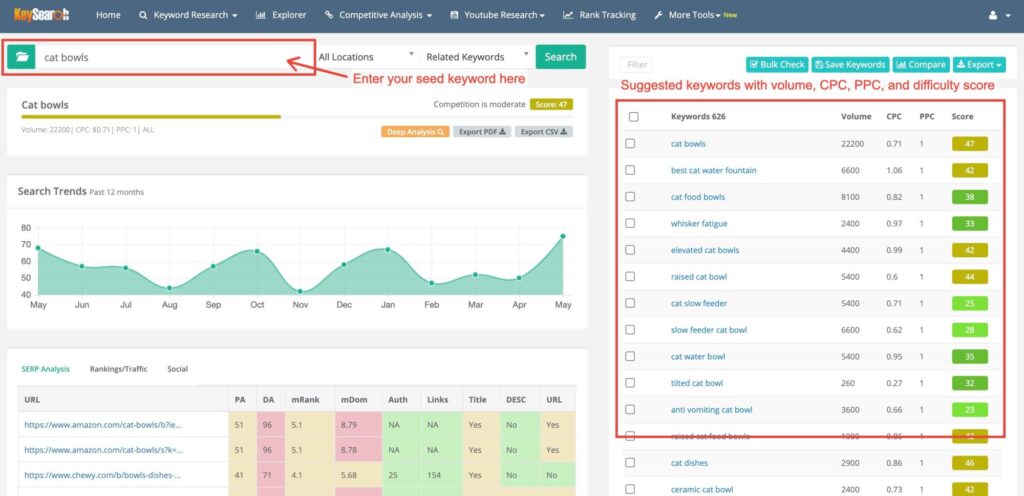Export results with Export PDF button
Screen dimensions: 1024x496
coord(482,131)
